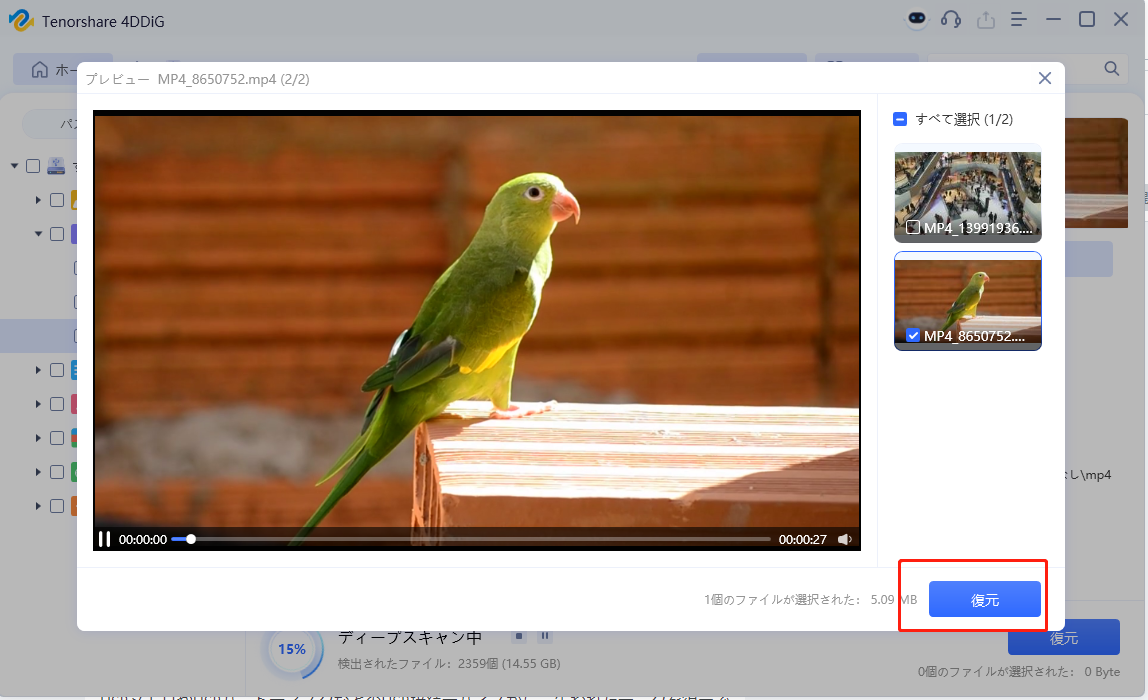Uncheck the MP4_8650752 thumbnail checkbox
1148x700 pixels.
coord(912,335)
